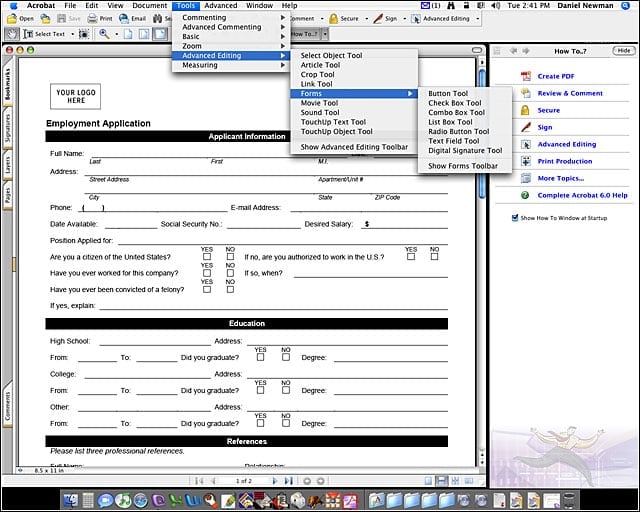Click the Spotlight icon in menu bar
Viewport: 640px width, 512px height.
625,5
